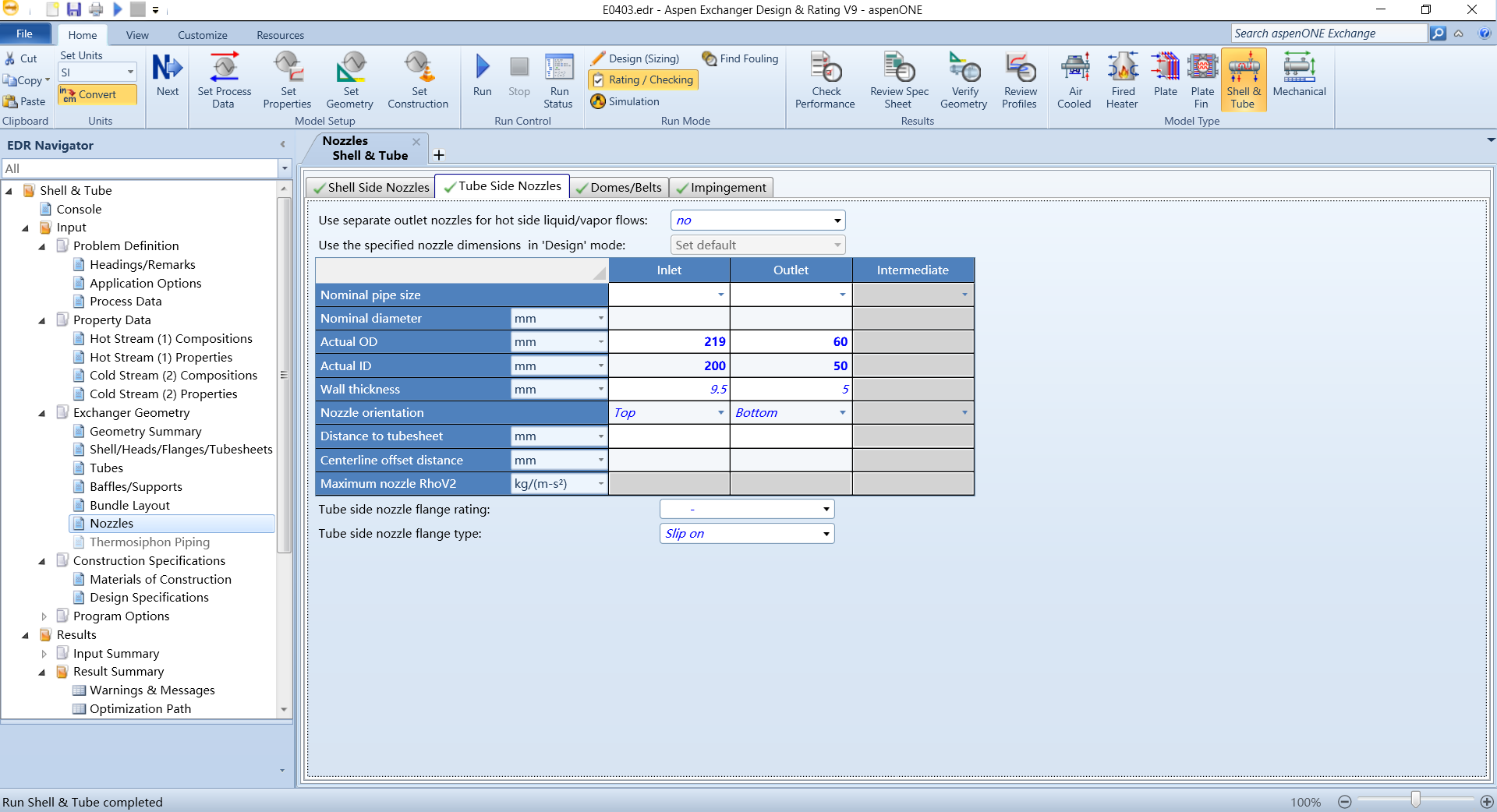Select Mechanical model type
This screenshot has width=1497, height=812.
(1299, 76)
